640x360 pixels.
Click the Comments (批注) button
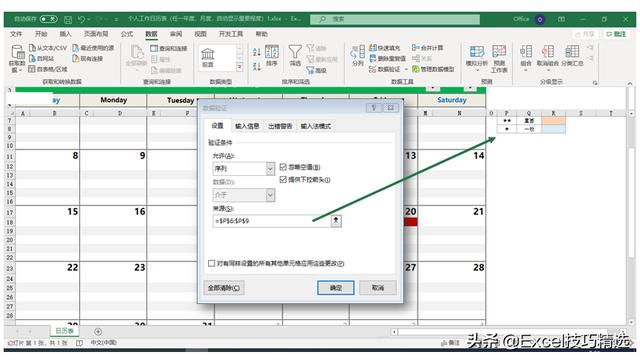(x=617, y=34)
